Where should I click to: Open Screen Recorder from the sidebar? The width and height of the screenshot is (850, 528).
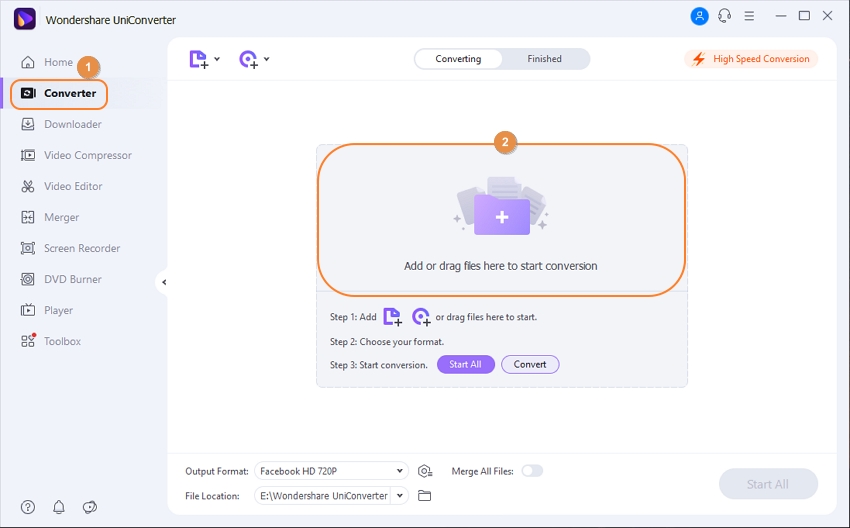[81, 248]
